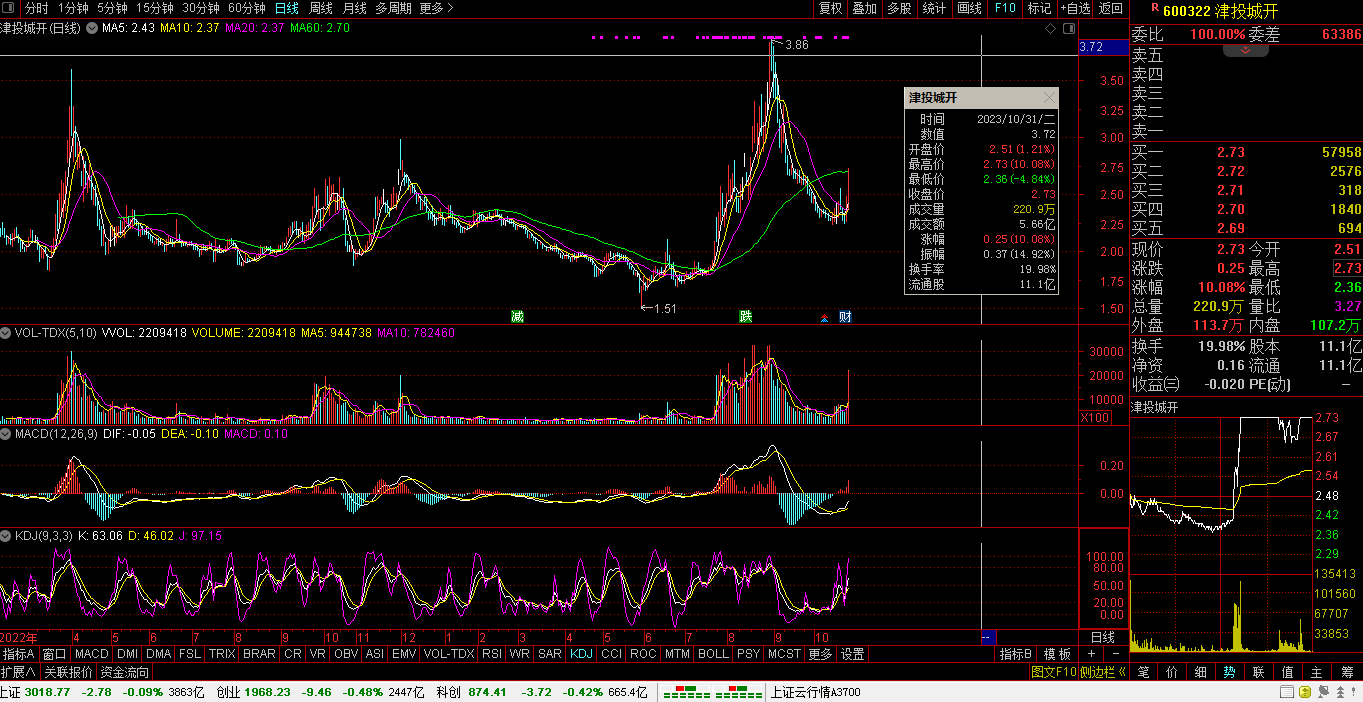Expand the MACD(12,26,9) indicator dropdown arrow

(7, 434)
